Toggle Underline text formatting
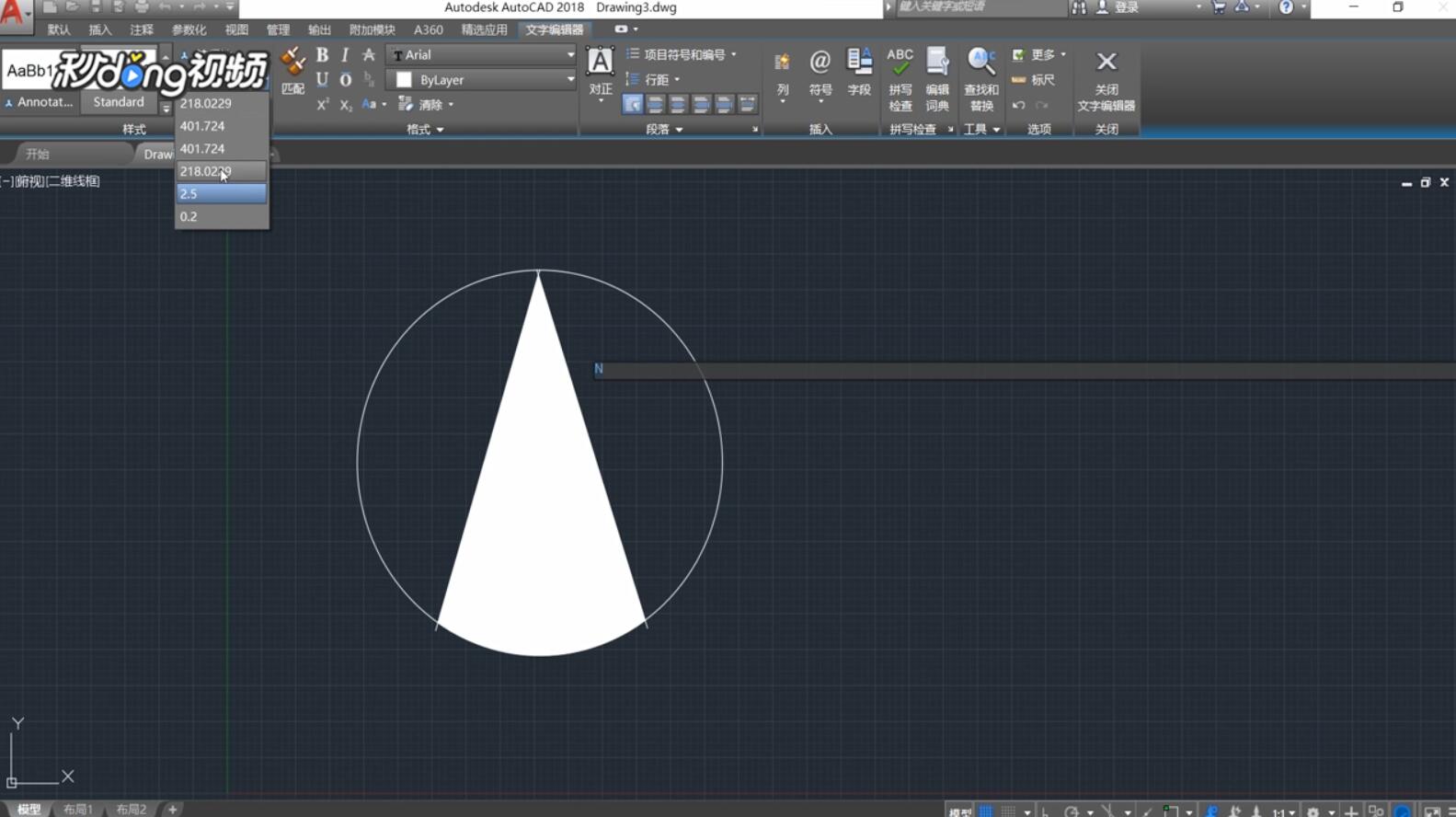 (322, 80)
